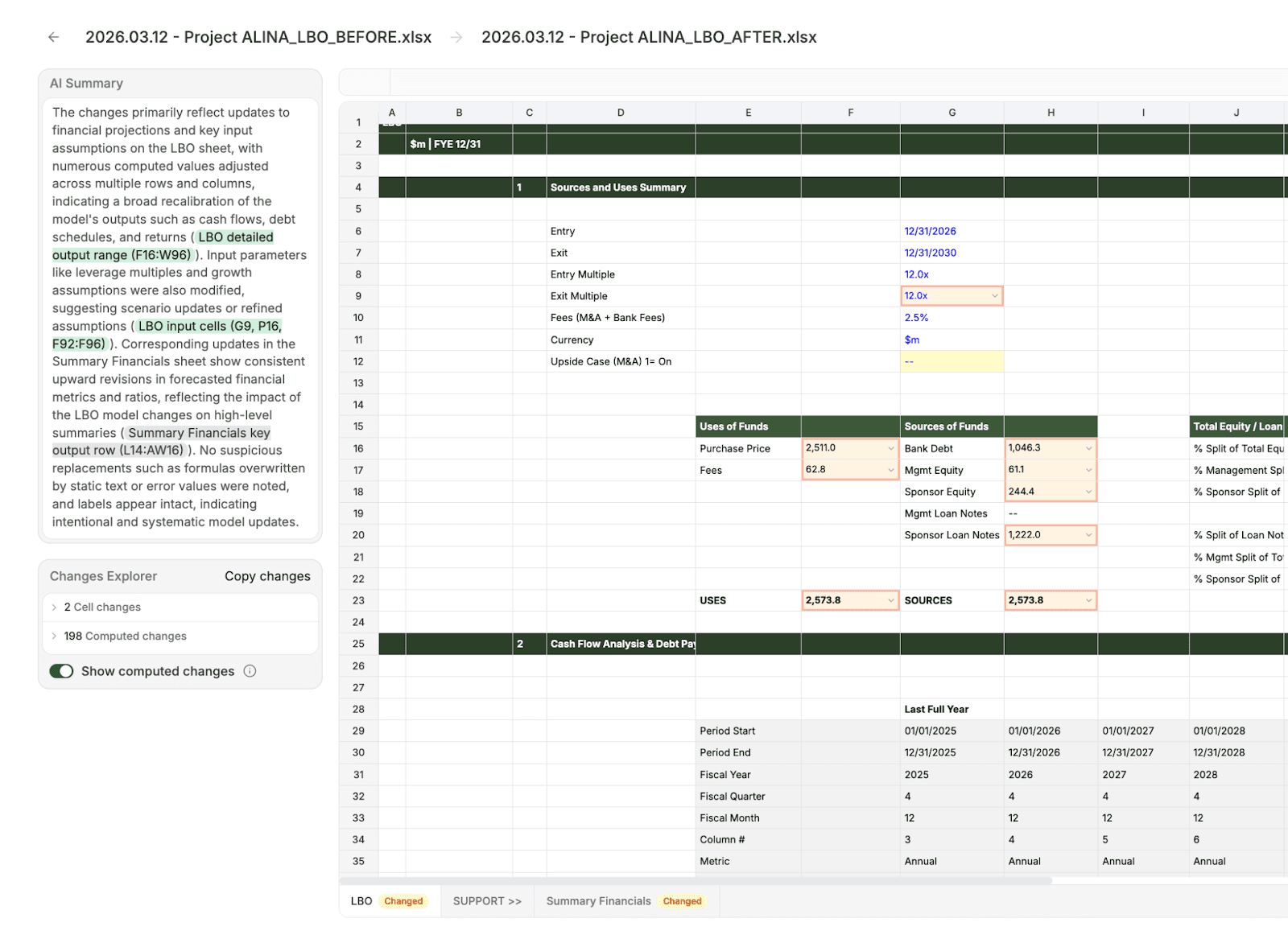This screenshot has width=1288, height=939.
Task: Click the $m | FYE 12/31 cell
Action: click(459, 144)
